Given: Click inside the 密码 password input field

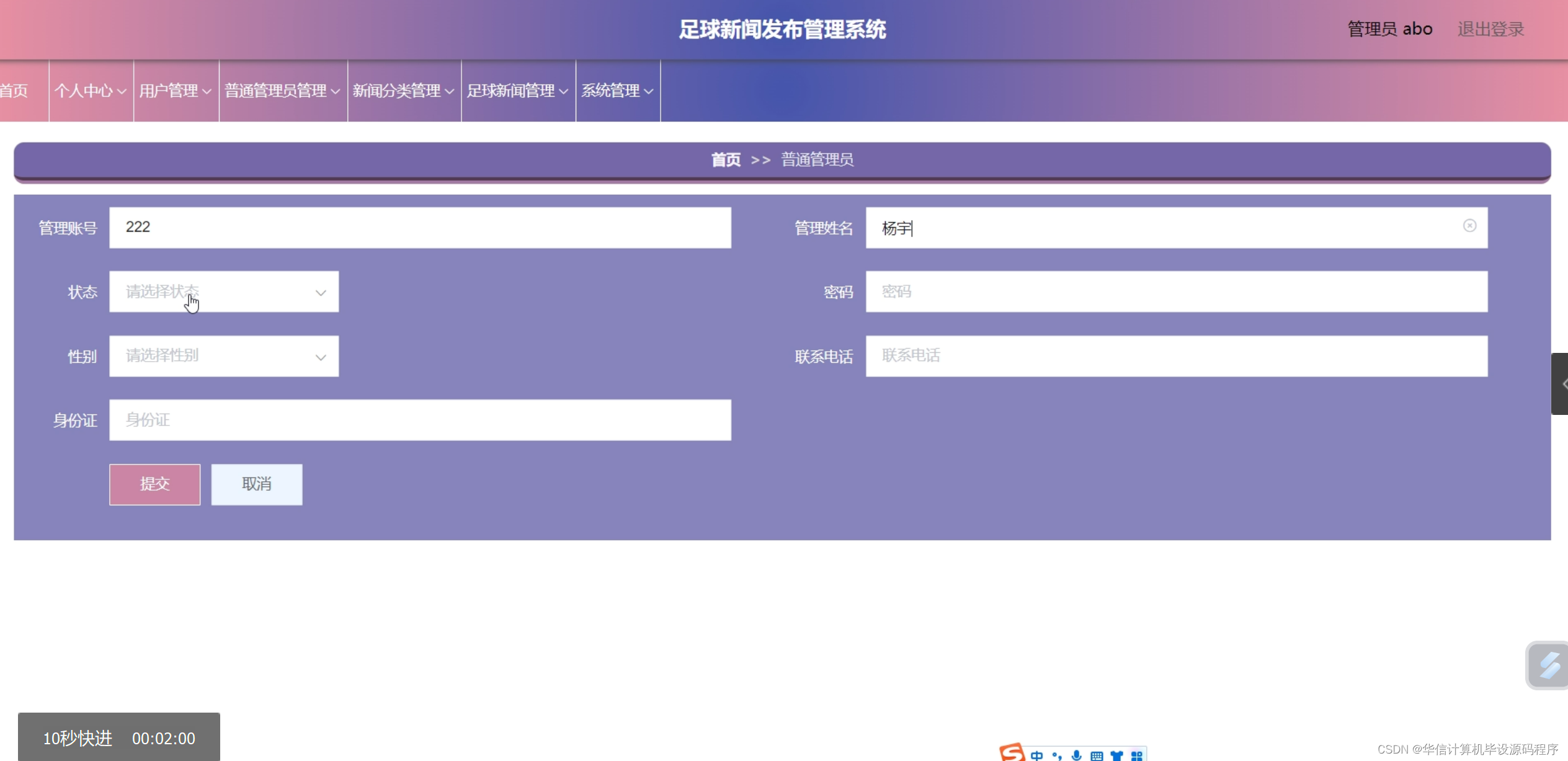Looking at the screenshot, I should tap(1172, 291).
